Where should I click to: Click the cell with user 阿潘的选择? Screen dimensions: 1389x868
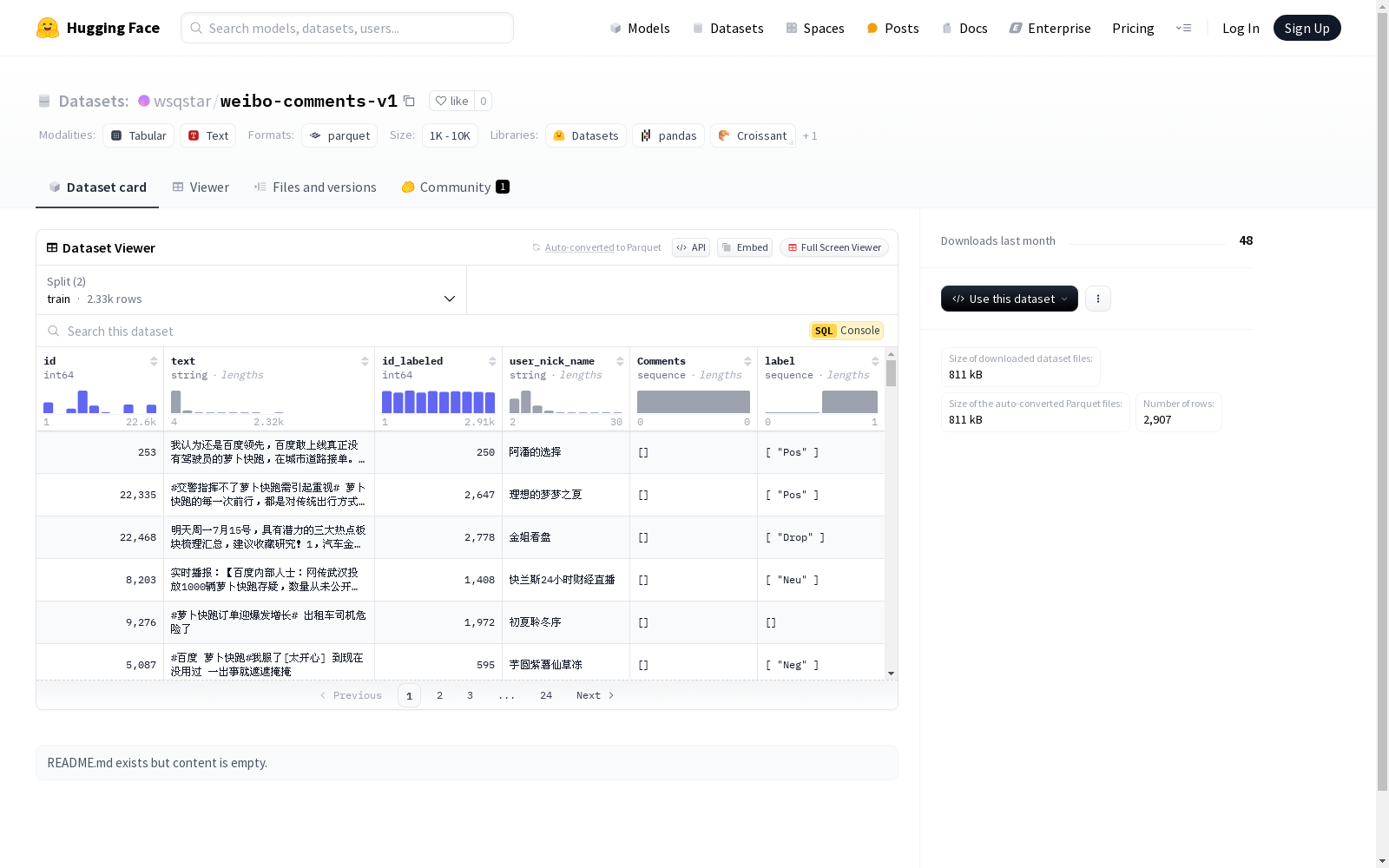coord(566,452)
